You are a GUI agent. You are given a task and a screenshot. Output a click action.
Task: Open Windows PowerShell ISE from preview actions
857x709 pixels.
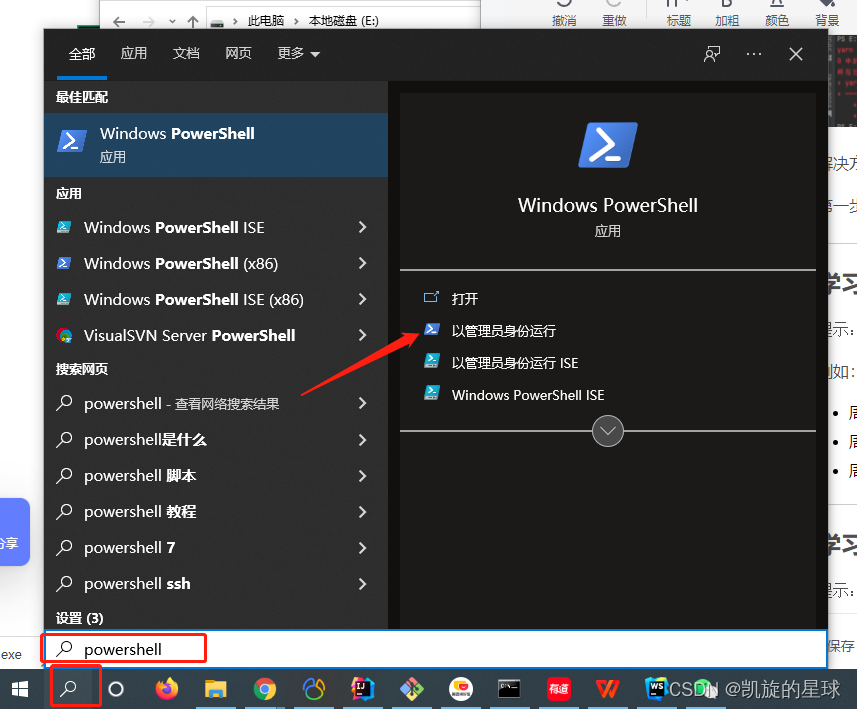527,395
